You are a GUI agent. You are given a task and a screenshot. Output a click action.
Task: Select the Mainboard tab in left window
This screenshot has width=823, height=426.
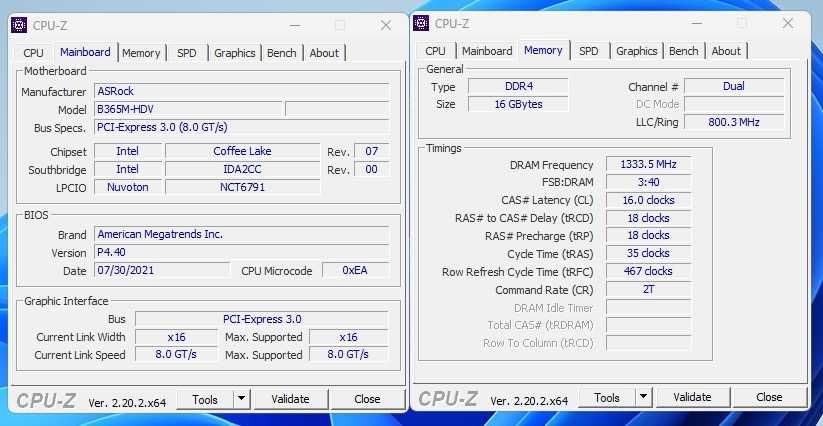85,52
